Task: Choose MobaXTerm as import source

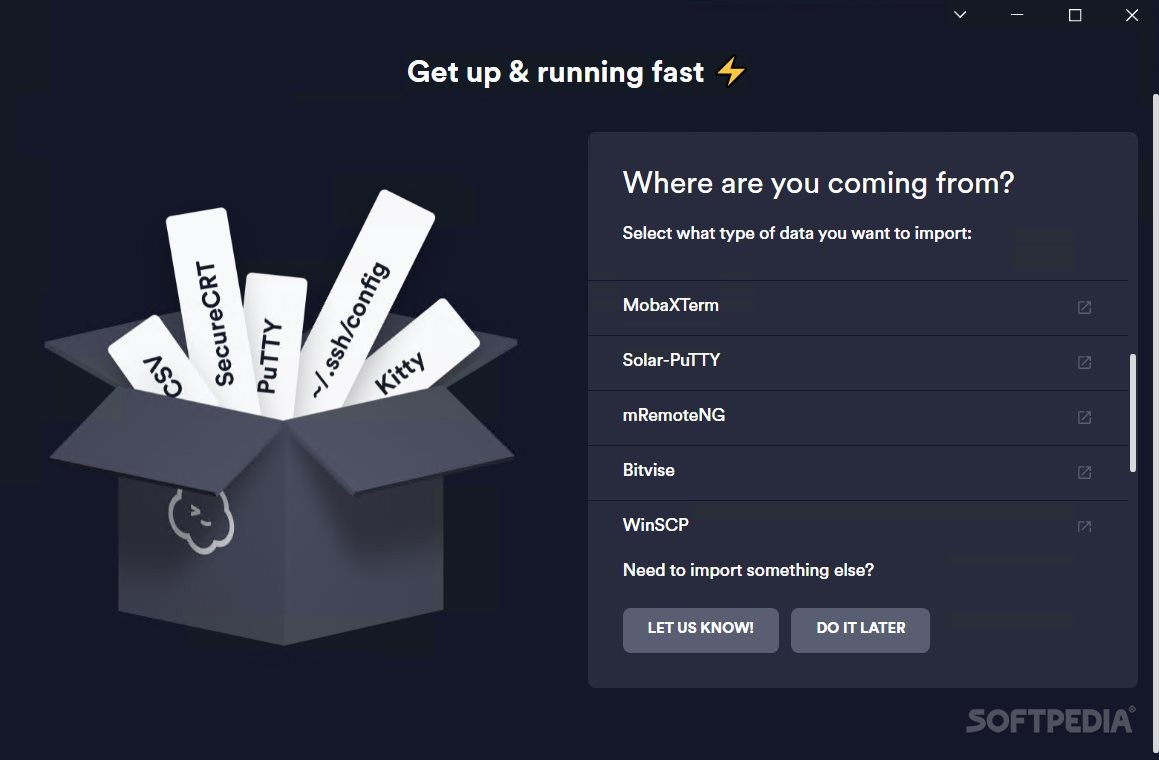Action: tap(857, 308)
